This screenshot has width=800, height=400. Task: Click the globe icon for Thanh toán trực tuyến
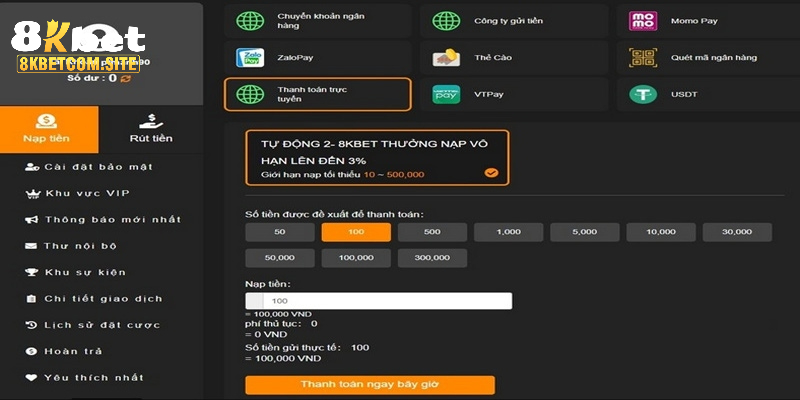[x=250, y=94]
